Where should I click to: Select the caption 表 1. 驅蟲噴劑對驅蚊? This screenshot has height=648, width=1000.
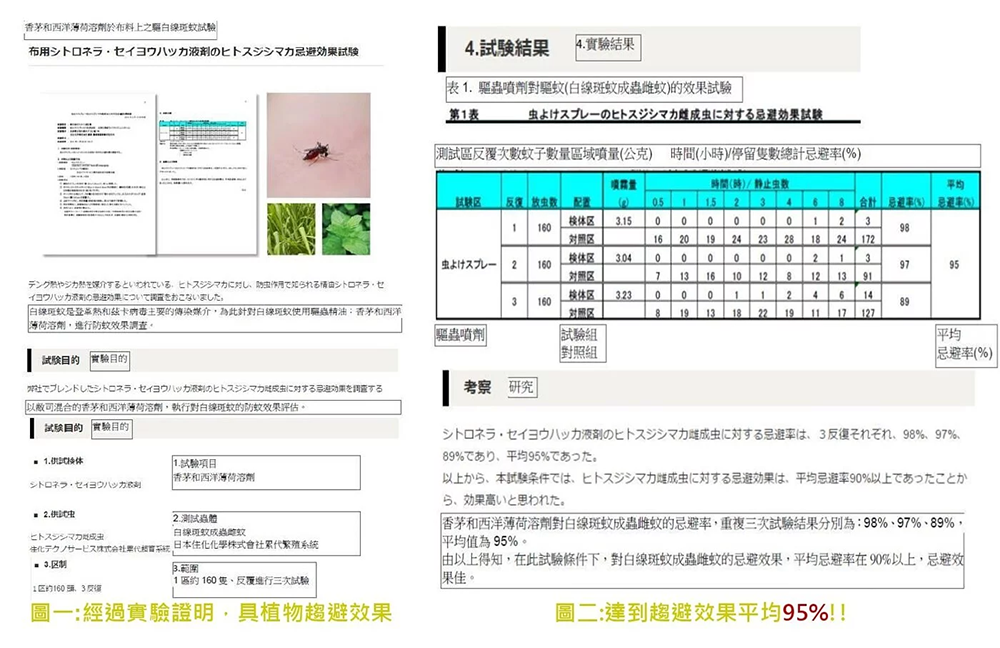pyautogui.click(x=594, y=88)
